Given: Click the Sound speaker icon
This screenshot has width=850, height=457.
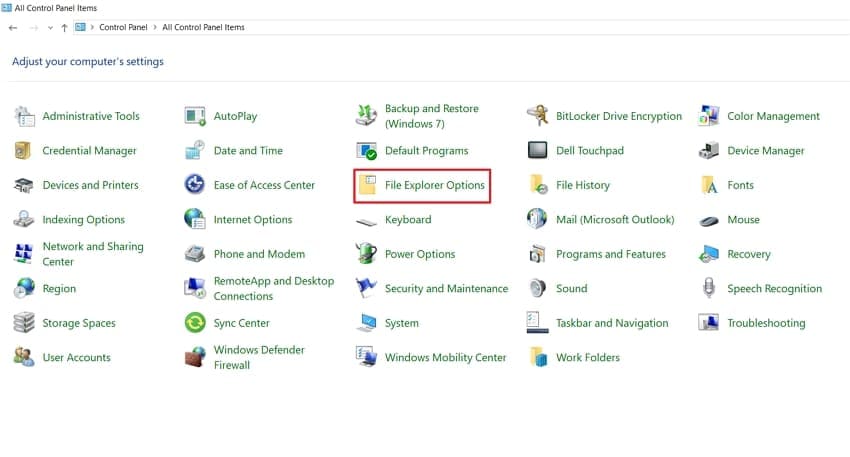Looking at the screenshot, I should click(537, 288).
